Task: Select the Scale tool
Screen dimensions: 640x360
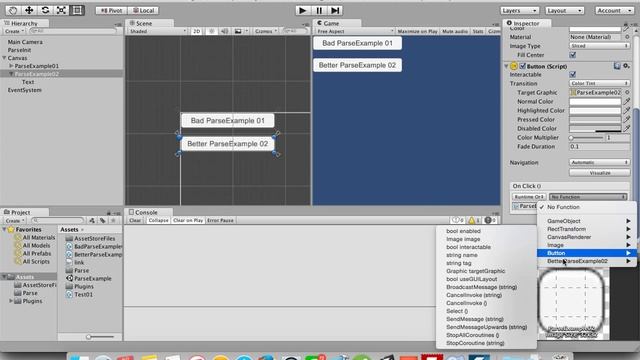Action: [x=61, y=10]
